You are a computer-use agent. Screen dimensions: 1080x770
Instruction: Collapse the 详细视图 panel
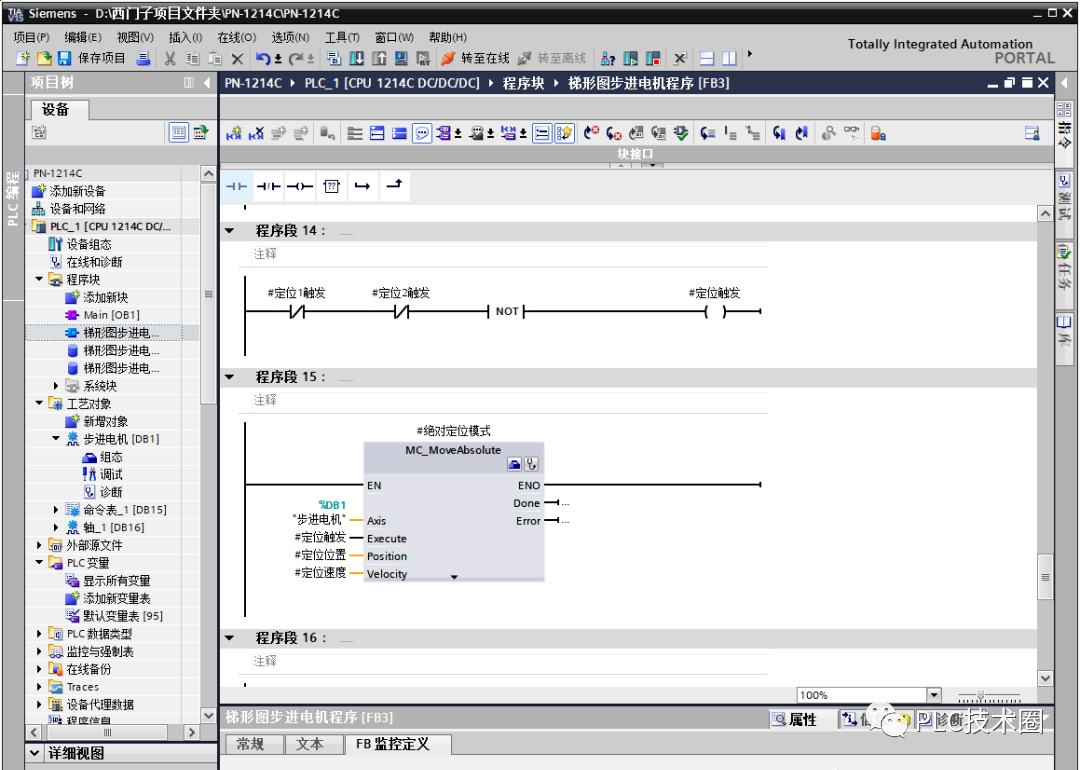pos(34,753)
